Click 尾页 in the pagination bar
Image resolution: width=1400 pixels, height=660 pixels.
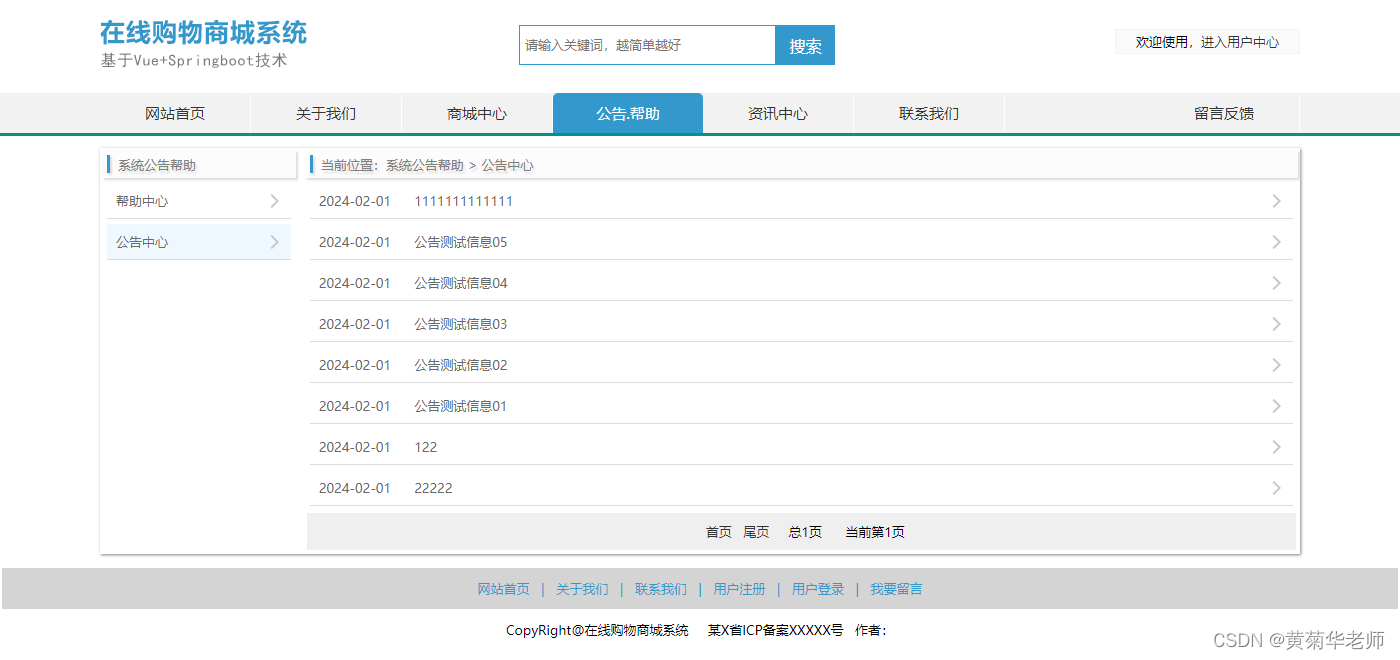[x=756, y=532]
